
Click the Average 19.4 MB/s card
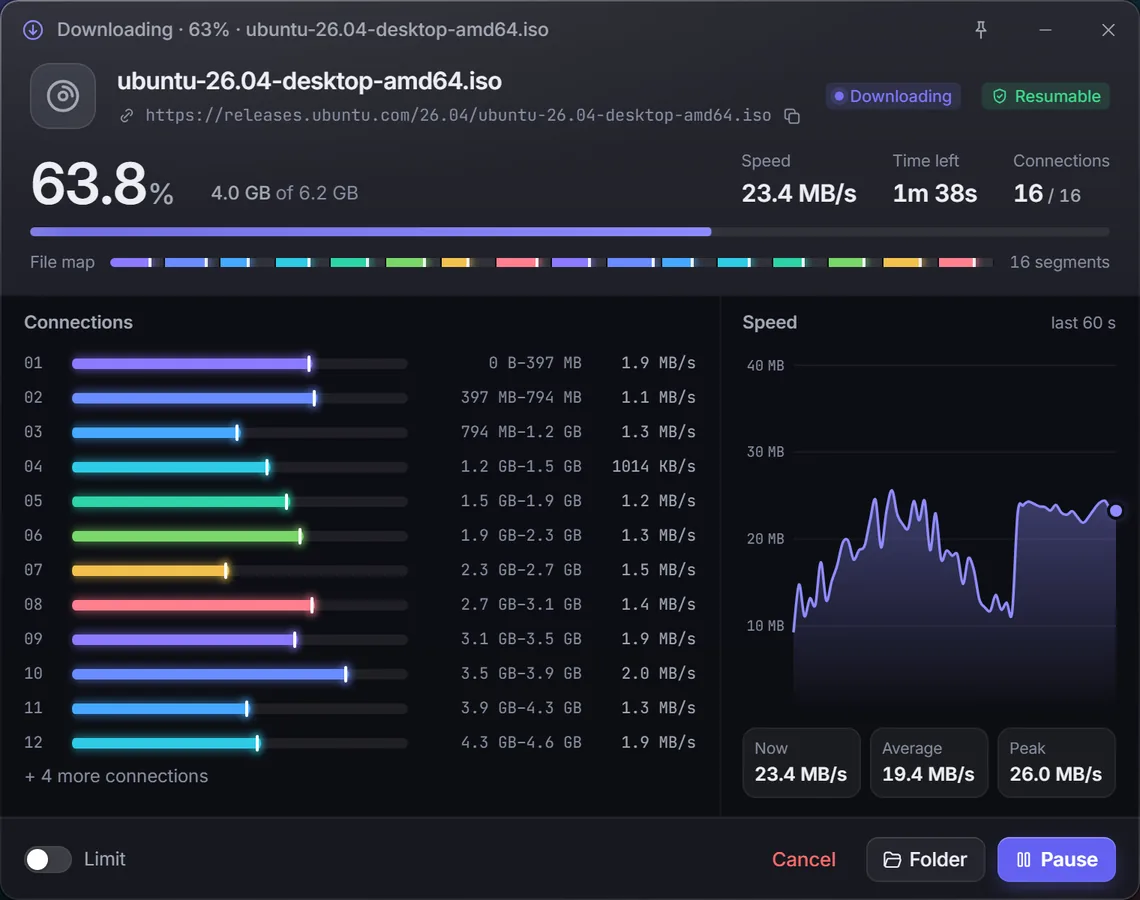(x=928, y=763)
